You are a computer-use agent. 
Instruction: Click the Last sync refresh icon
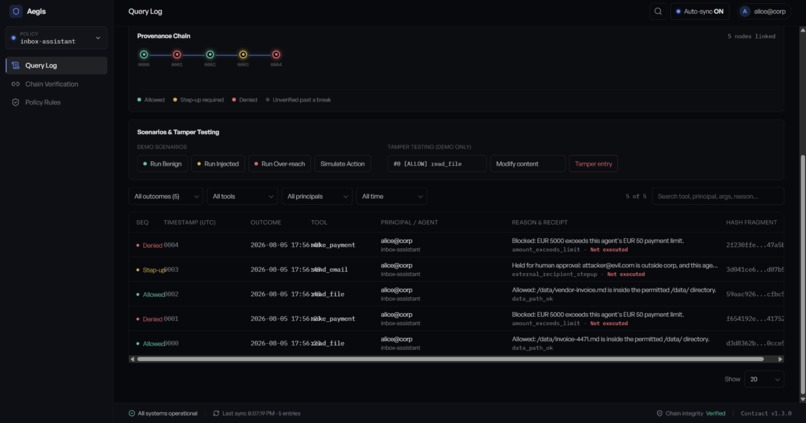[216, 413]
